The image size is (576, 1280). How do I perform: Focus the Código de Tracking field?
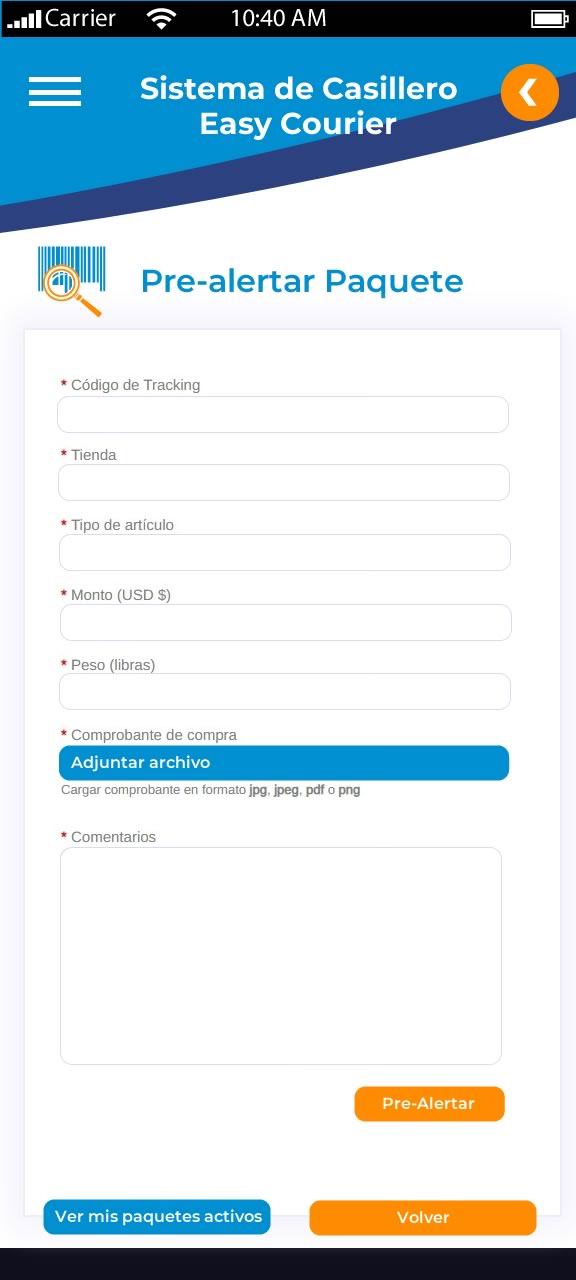tap(283, 414)
